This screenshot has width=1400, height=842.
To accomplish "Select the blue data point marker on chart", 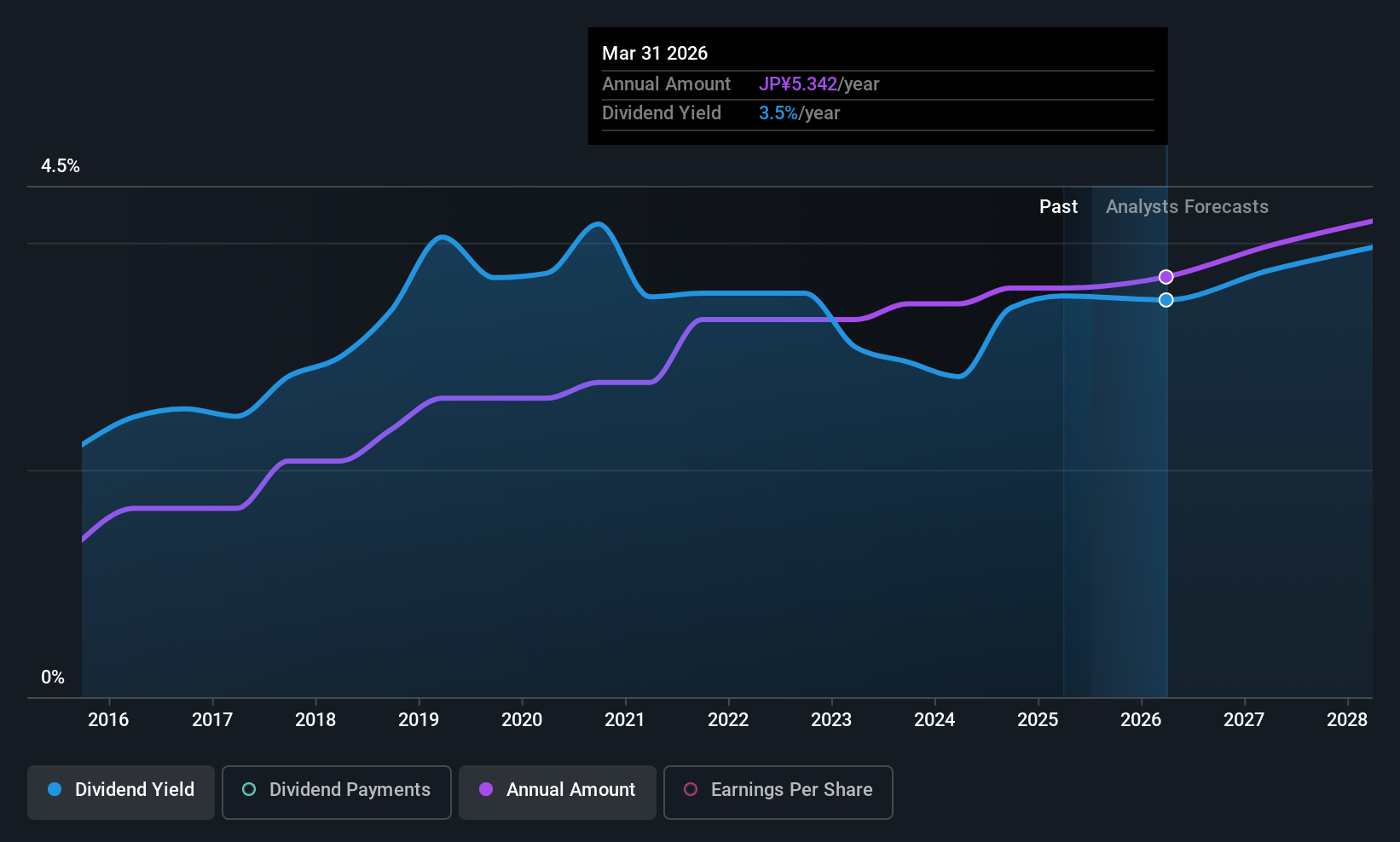I will 1166,300.
